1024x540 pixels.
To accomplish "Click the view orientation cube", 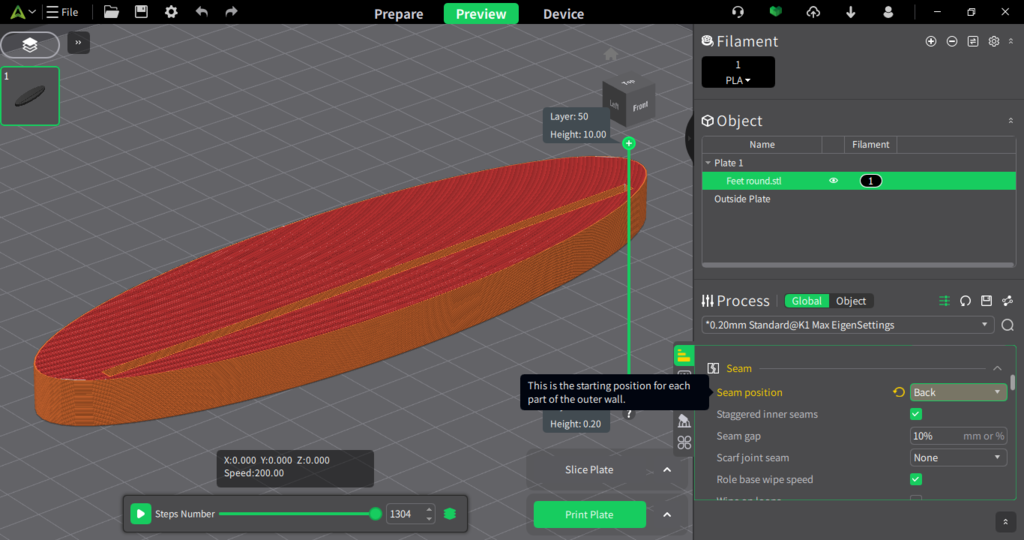I will tap(628, 101).
